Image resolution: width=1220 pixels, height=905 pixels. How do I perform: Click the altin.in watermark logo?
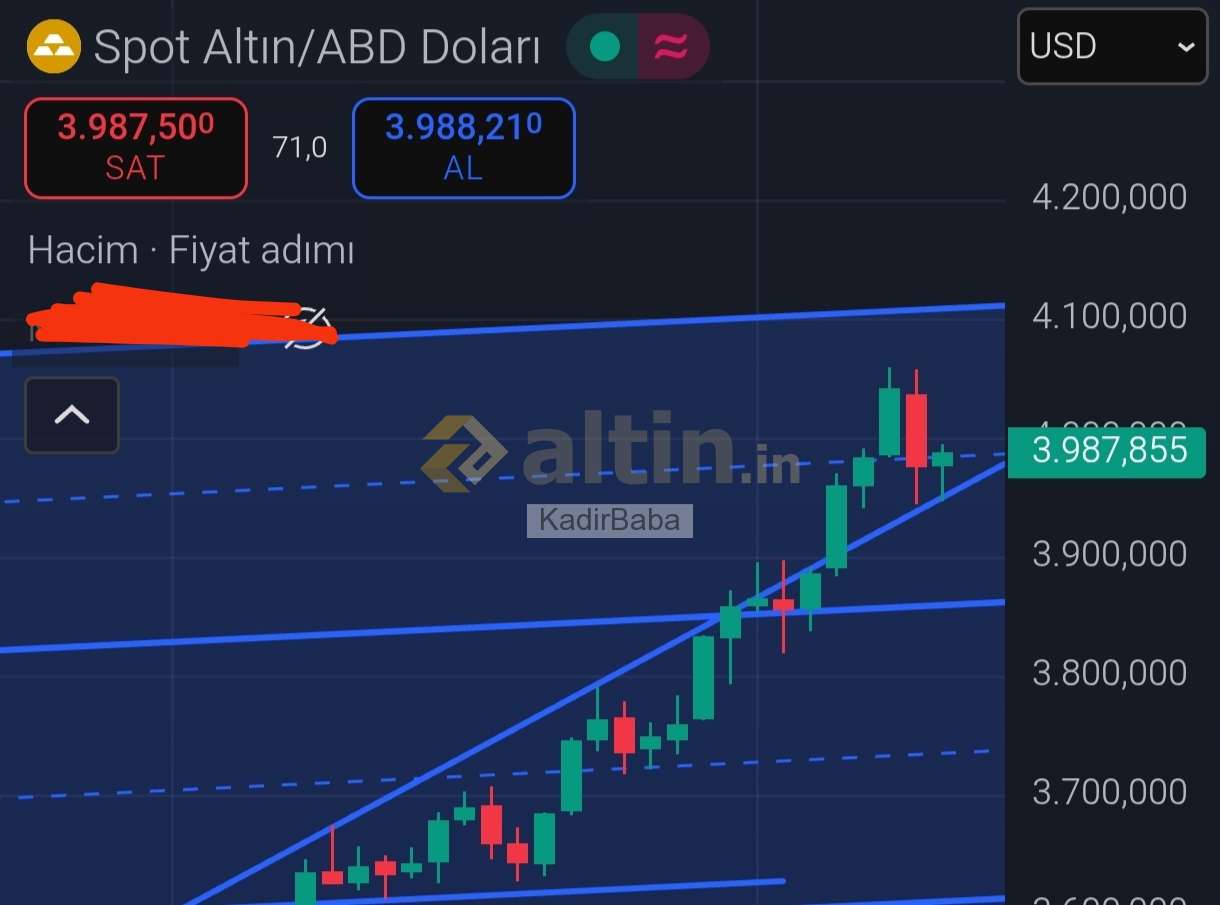[612, 453]
